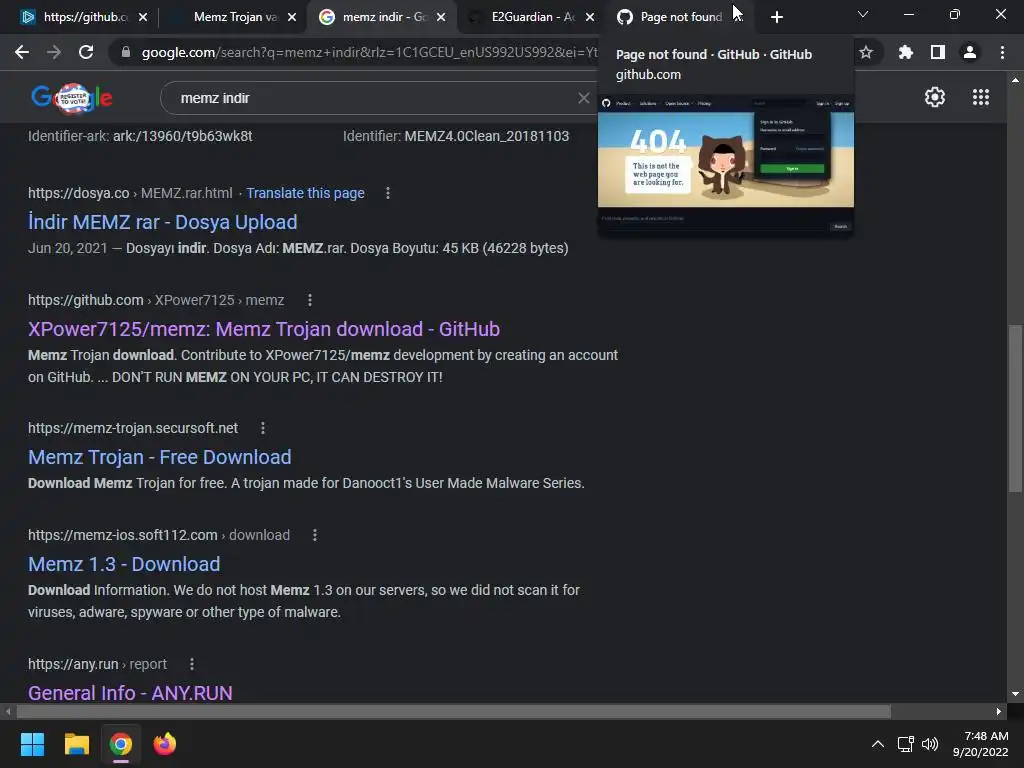Open Memz 1.3 - Download result

[124, 564]
